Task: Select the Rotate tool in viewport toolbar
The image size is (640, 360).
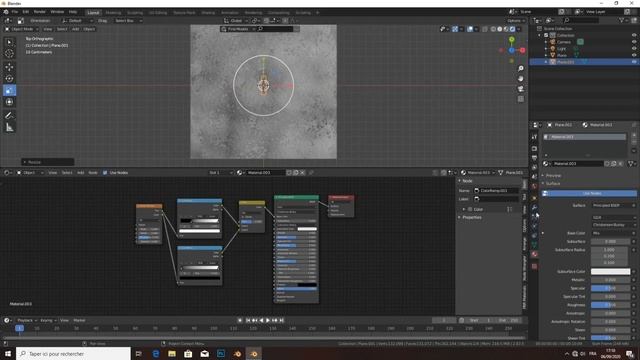Action: 9,78
